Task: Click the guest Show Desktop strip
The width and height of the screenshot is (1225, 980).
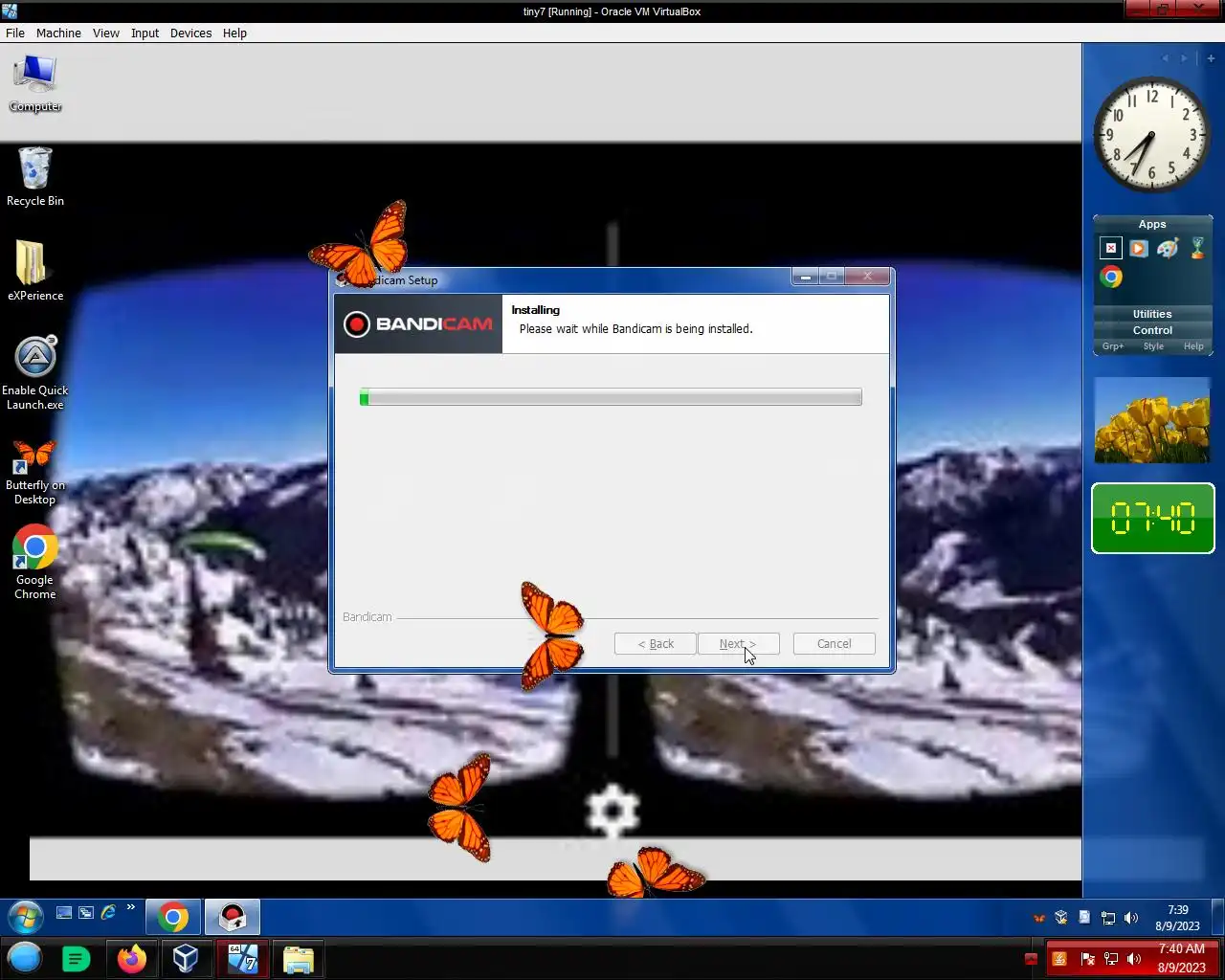Action: click(x=1218, y=917)
